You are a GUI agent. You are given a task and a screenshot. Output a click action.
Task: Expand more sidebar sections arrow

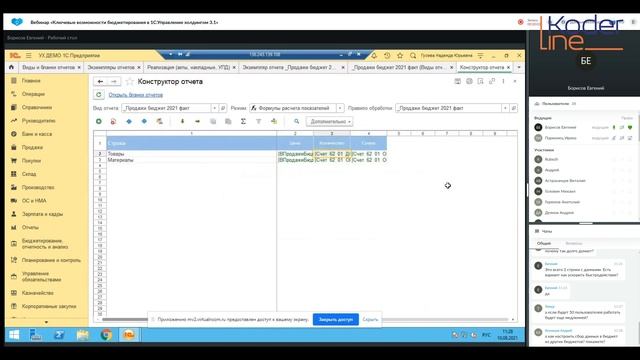tap(46, 322)
